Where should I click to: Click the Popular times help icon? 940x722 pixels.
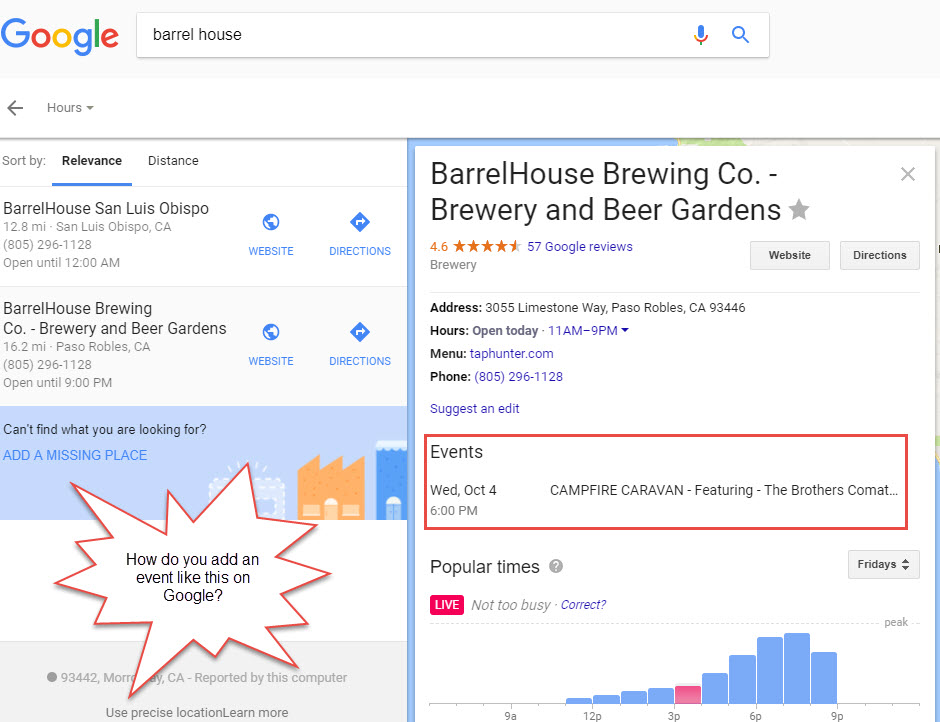pos(556,566)
